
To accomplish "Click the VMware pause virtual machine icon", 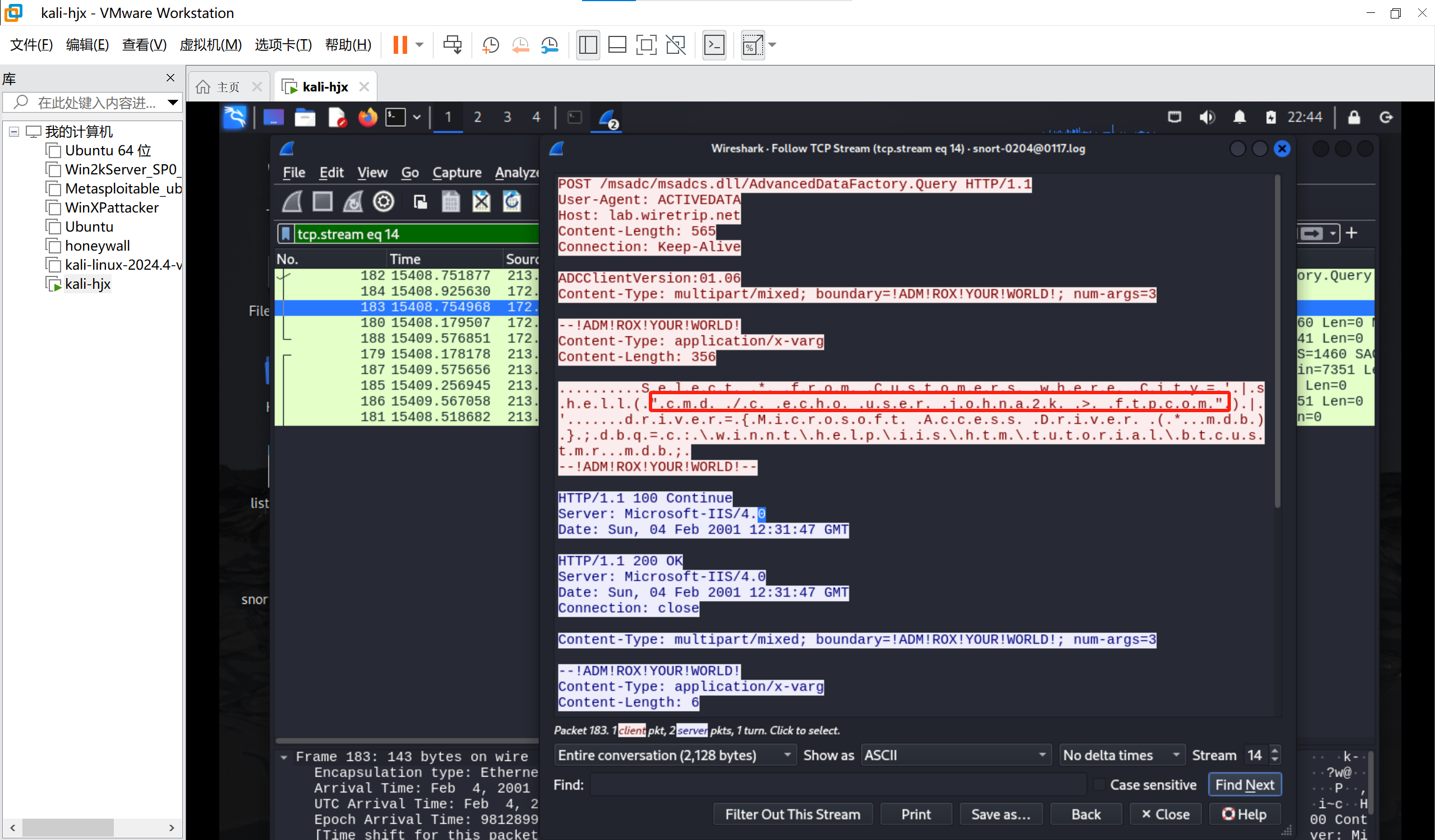I will 400,45.
